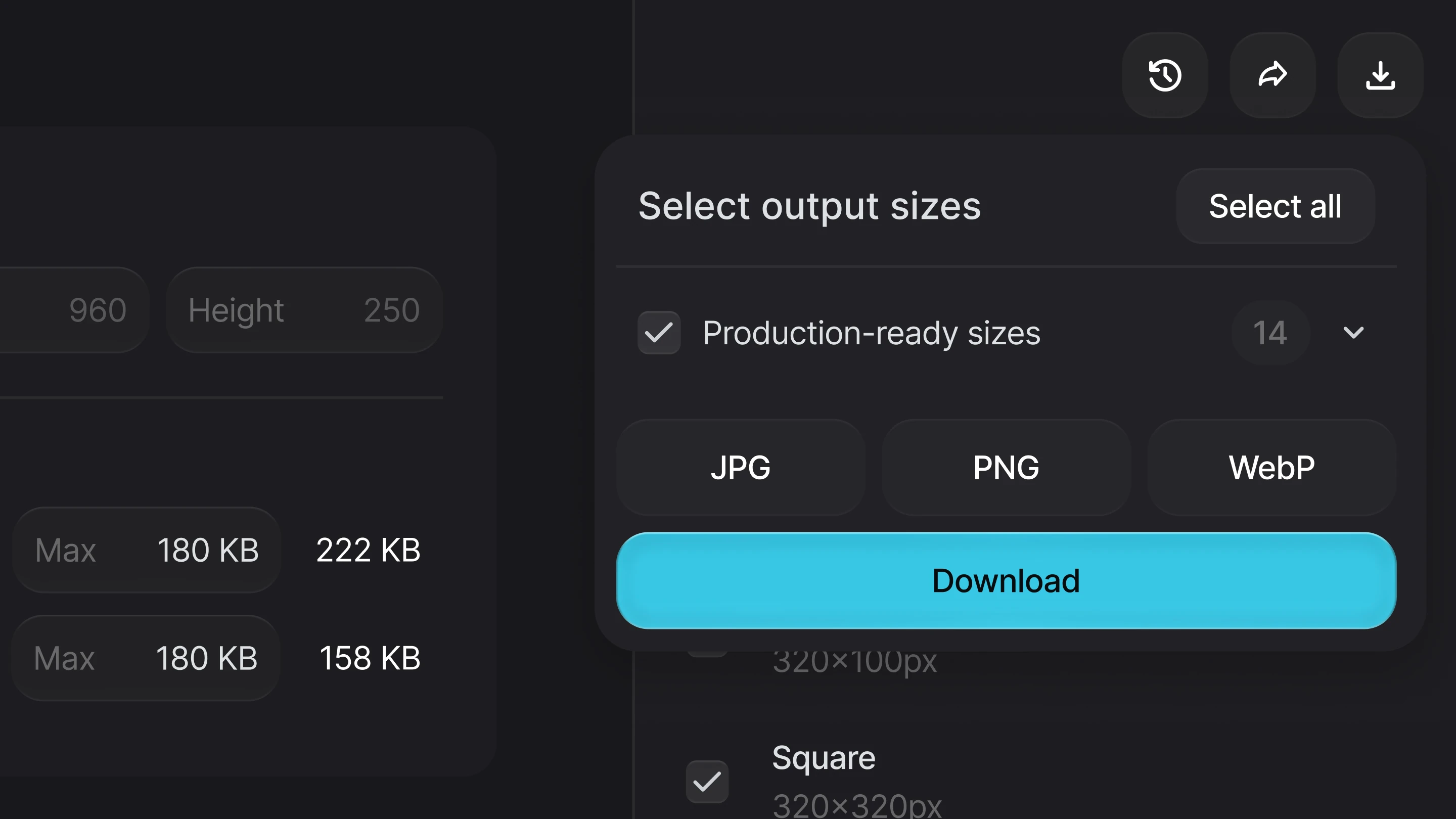The image size is (1456, 819).
Task: Edit the Max 180 KB field beside 158 KB
Action: [x=146, y=658]
